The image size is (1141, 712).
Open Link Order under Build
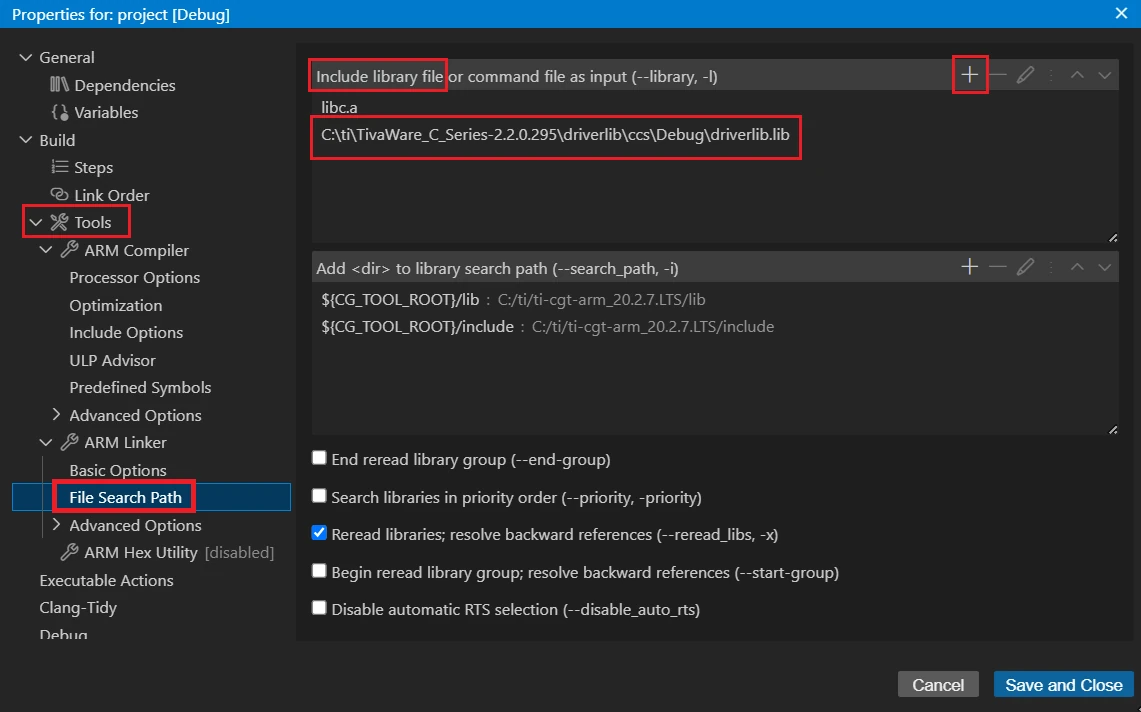111,195
